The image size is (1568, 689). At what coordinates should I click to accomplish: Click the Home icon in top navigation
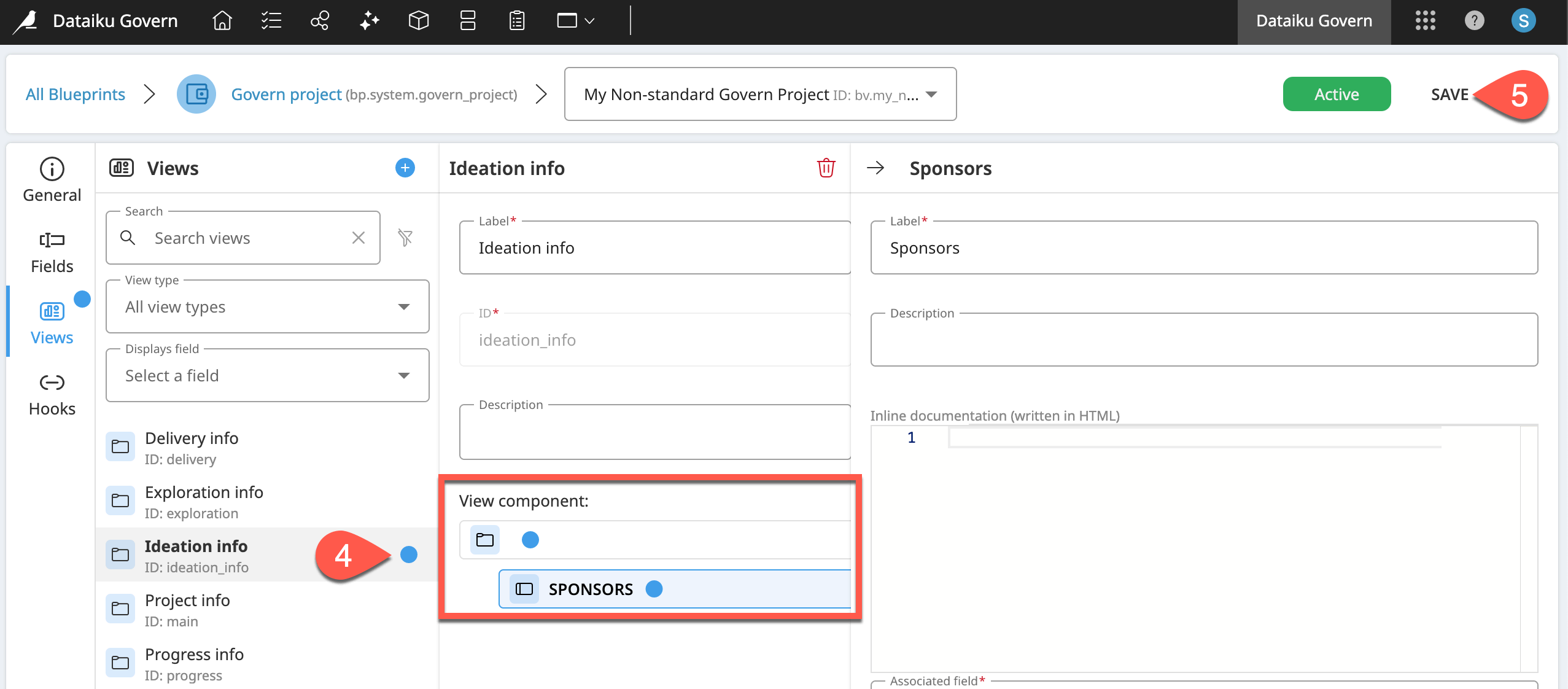tap(222, 21)
